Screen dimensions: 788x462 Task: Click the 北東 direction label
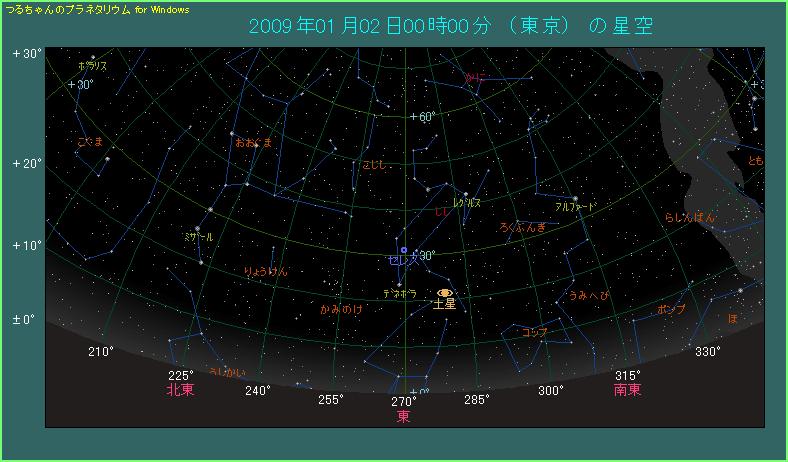[180, 390]
